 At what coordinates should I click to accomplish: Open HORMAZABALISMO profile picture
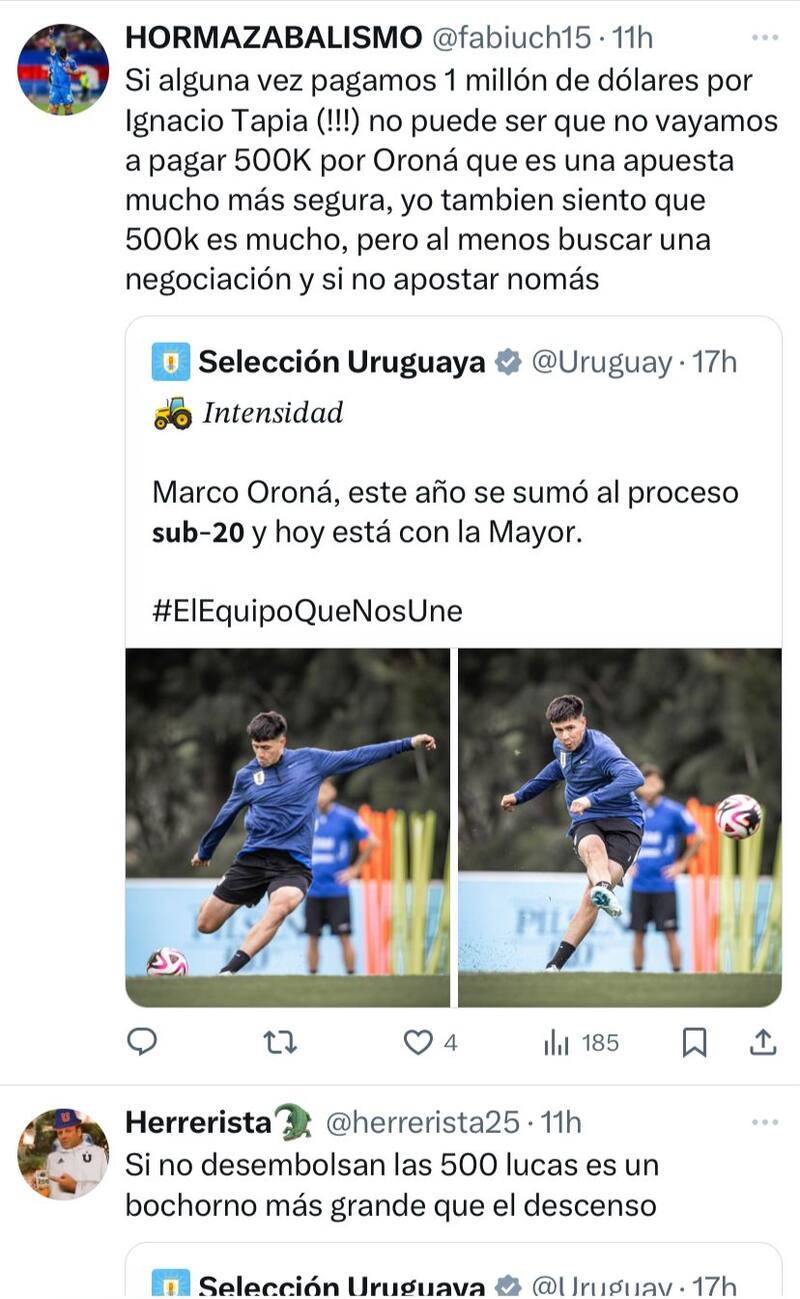63,70
